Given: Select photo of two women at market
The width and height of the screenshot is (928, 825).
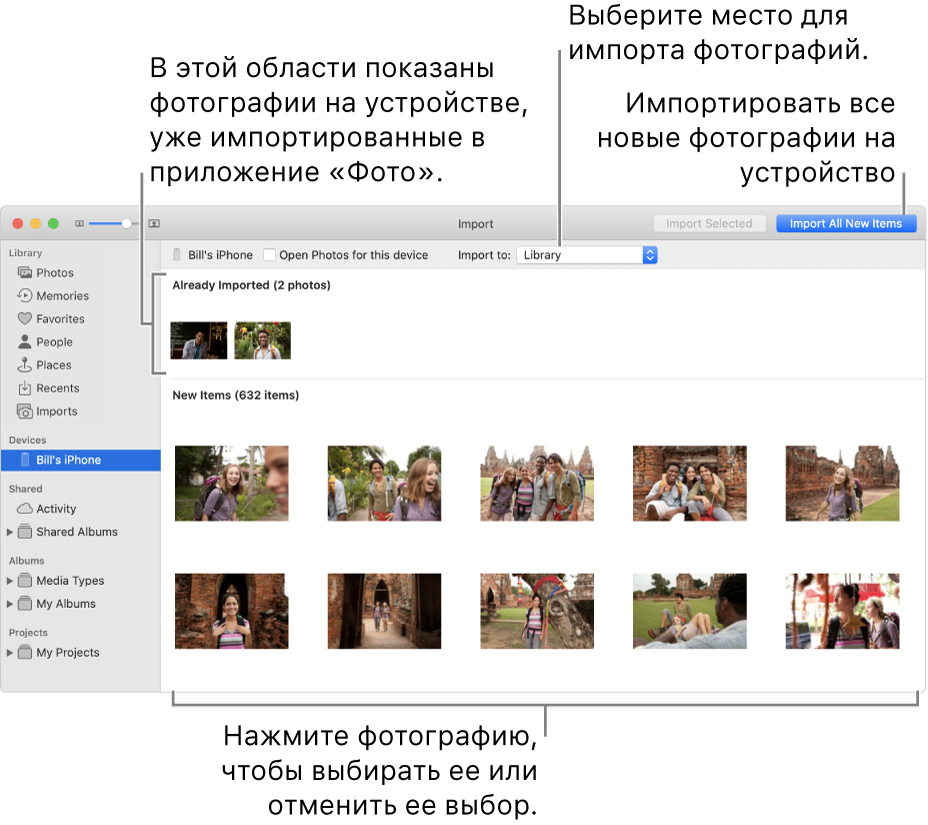Looking at the screenshot, I should 842,611.
